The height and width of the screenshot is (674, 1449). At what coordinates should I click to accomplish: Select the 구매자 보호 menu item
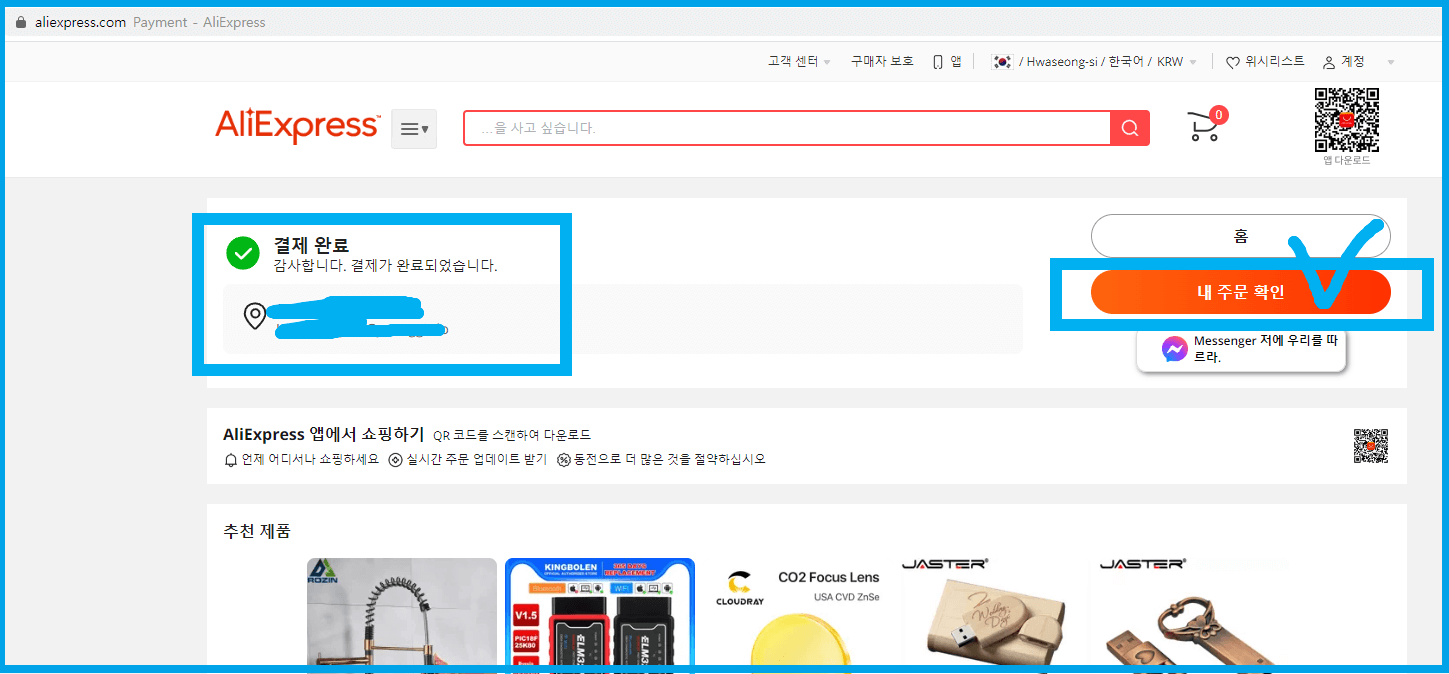tap(881, 61)
